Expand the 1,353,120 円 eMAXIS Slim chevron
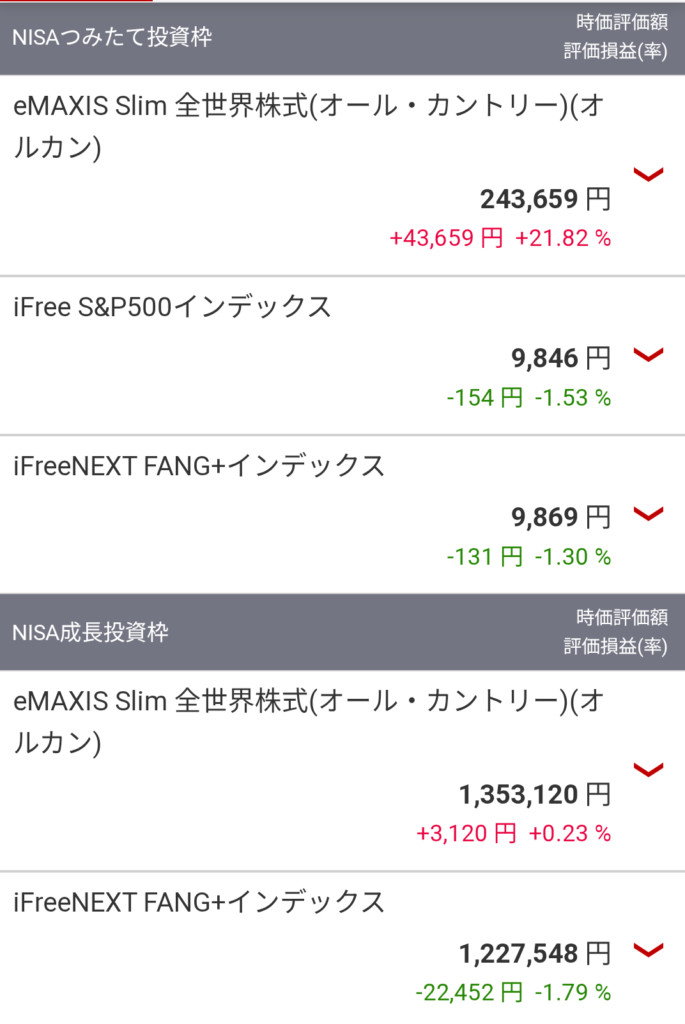 point(649,769)
